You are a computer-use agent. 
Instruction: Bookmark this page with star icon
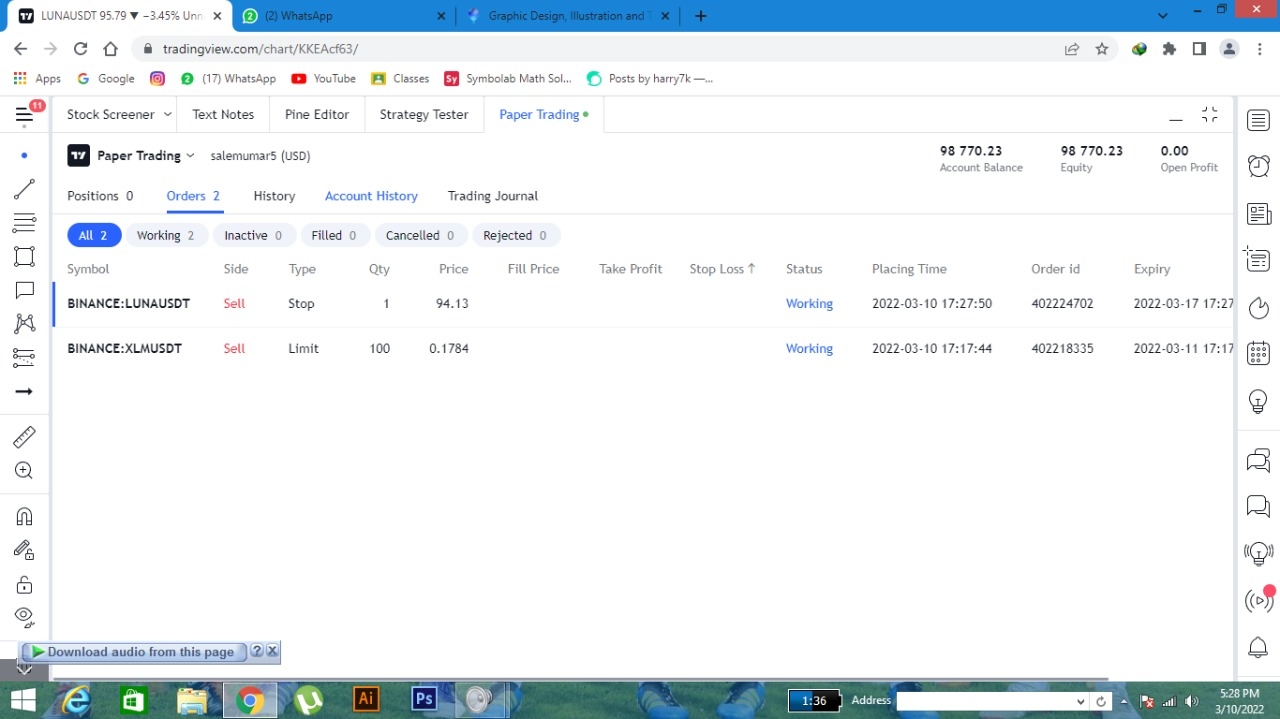1102,49
